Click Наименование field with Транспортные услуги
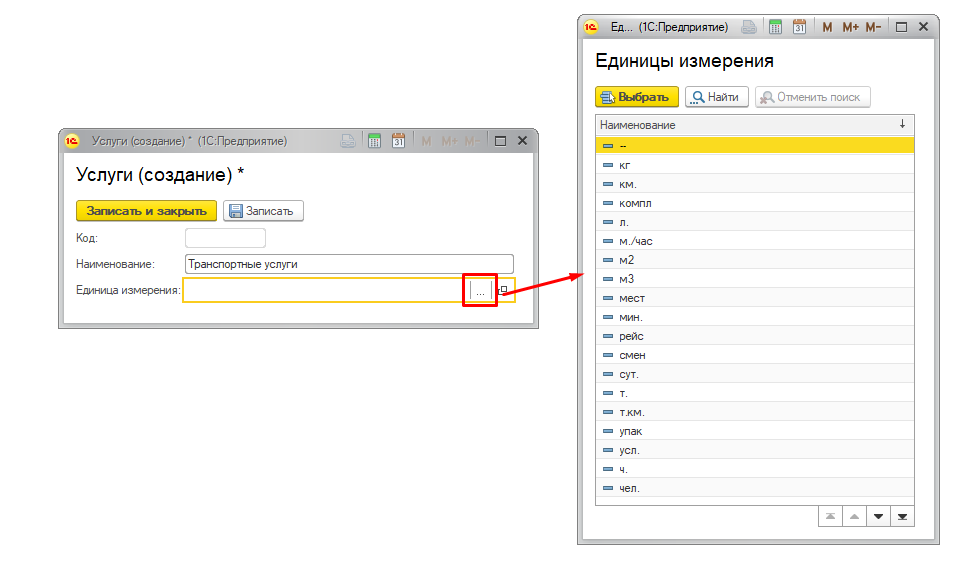Image resolution: width=961 pixels, height=575 pixels. click(349, 264)
